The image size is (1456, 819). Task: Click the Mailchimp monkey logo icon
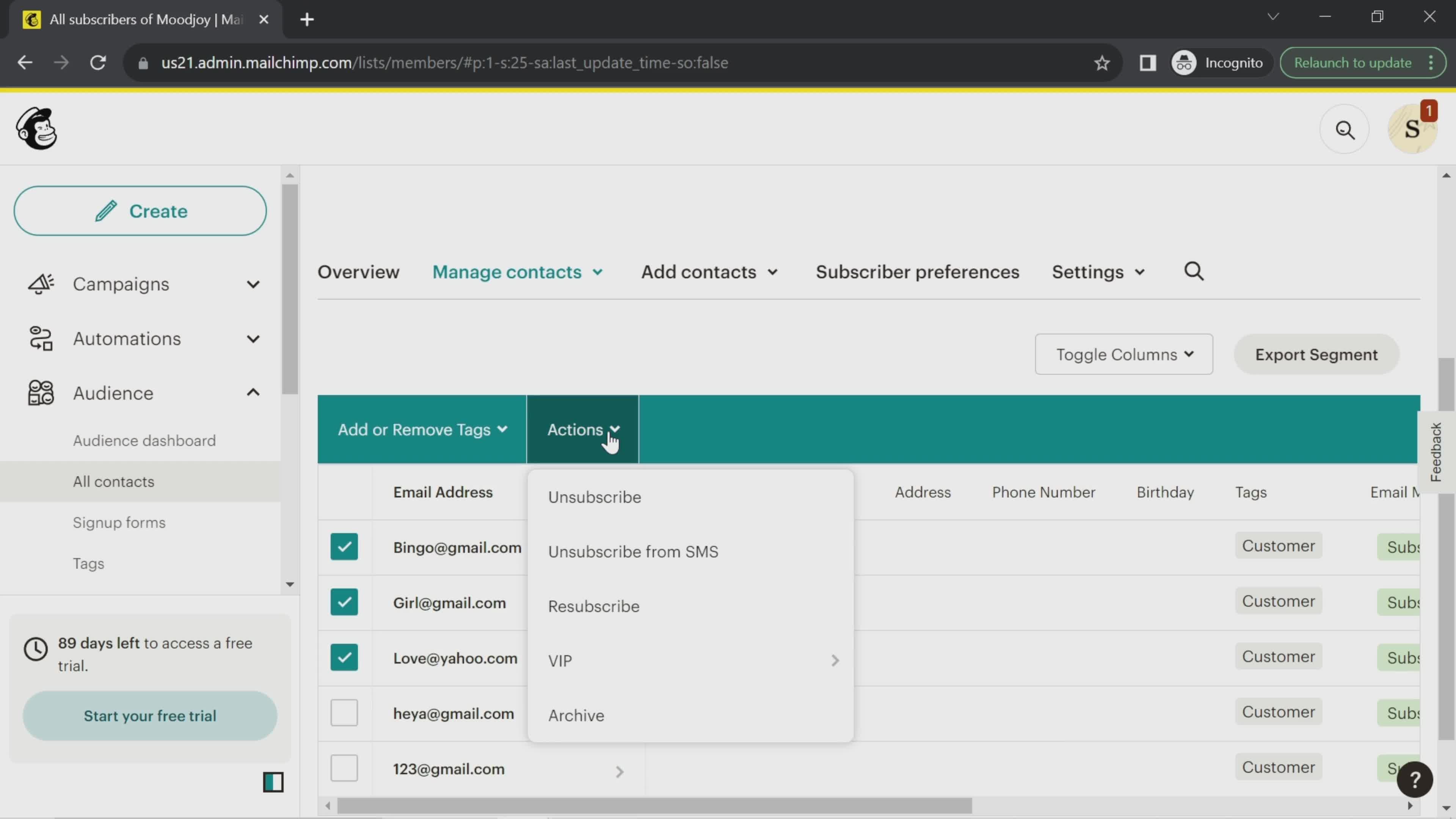click(x=36, y=128)
